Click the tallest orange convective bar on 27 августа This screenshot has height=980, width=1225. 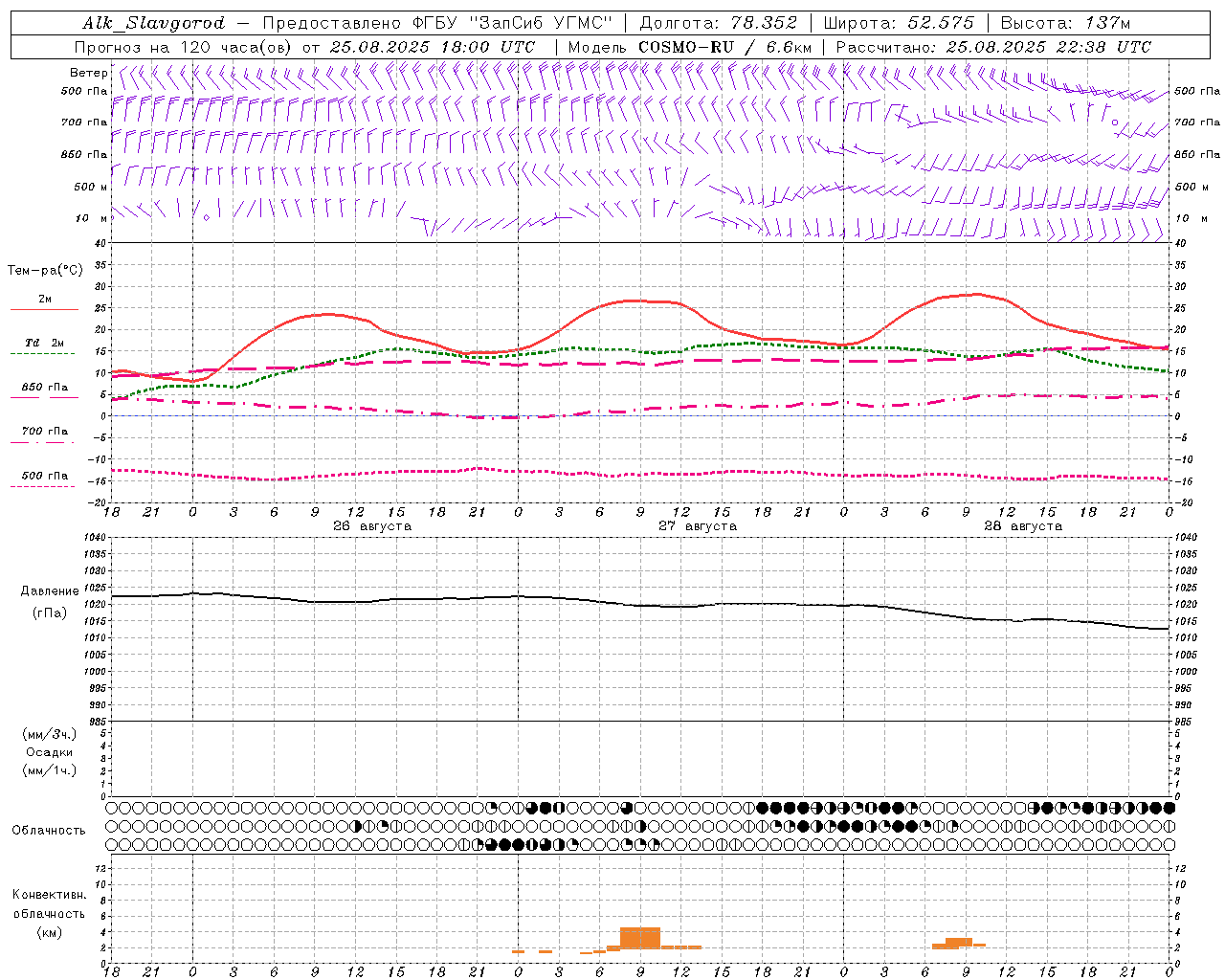pos(640,938)
